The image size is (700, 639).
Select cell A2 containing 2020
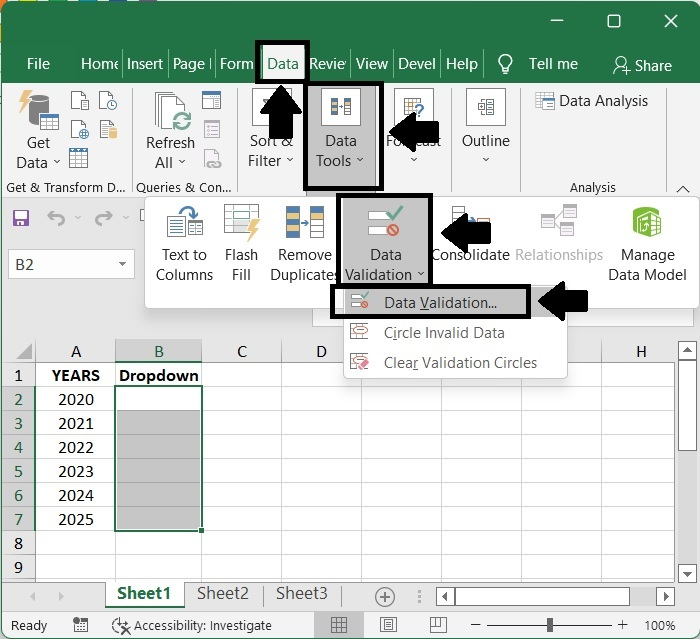point(75,399)
